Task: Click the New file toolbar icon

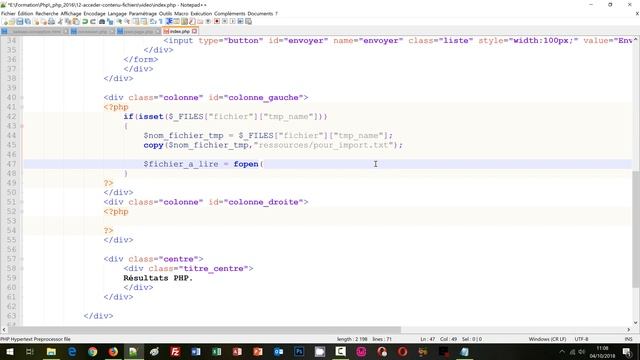Action: click(5, 21)
